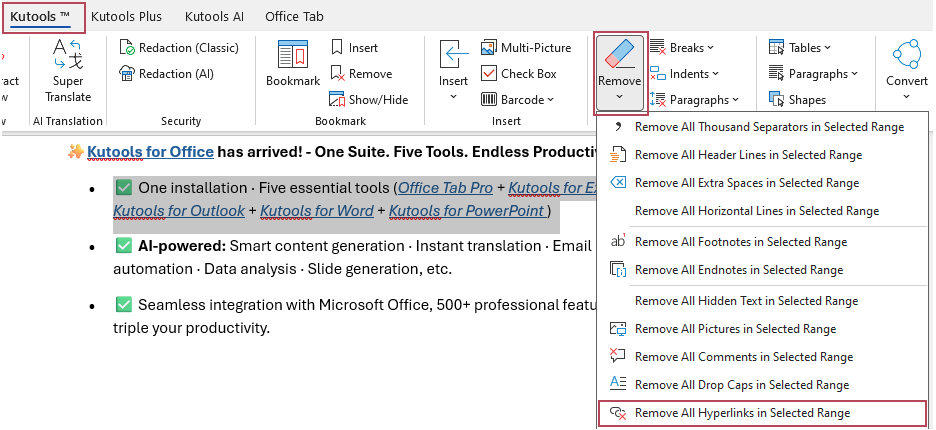Screen dimensions: 936x430
Task: Choose Remove All Header Lines in Selected Range
Action: pos(763,155)
